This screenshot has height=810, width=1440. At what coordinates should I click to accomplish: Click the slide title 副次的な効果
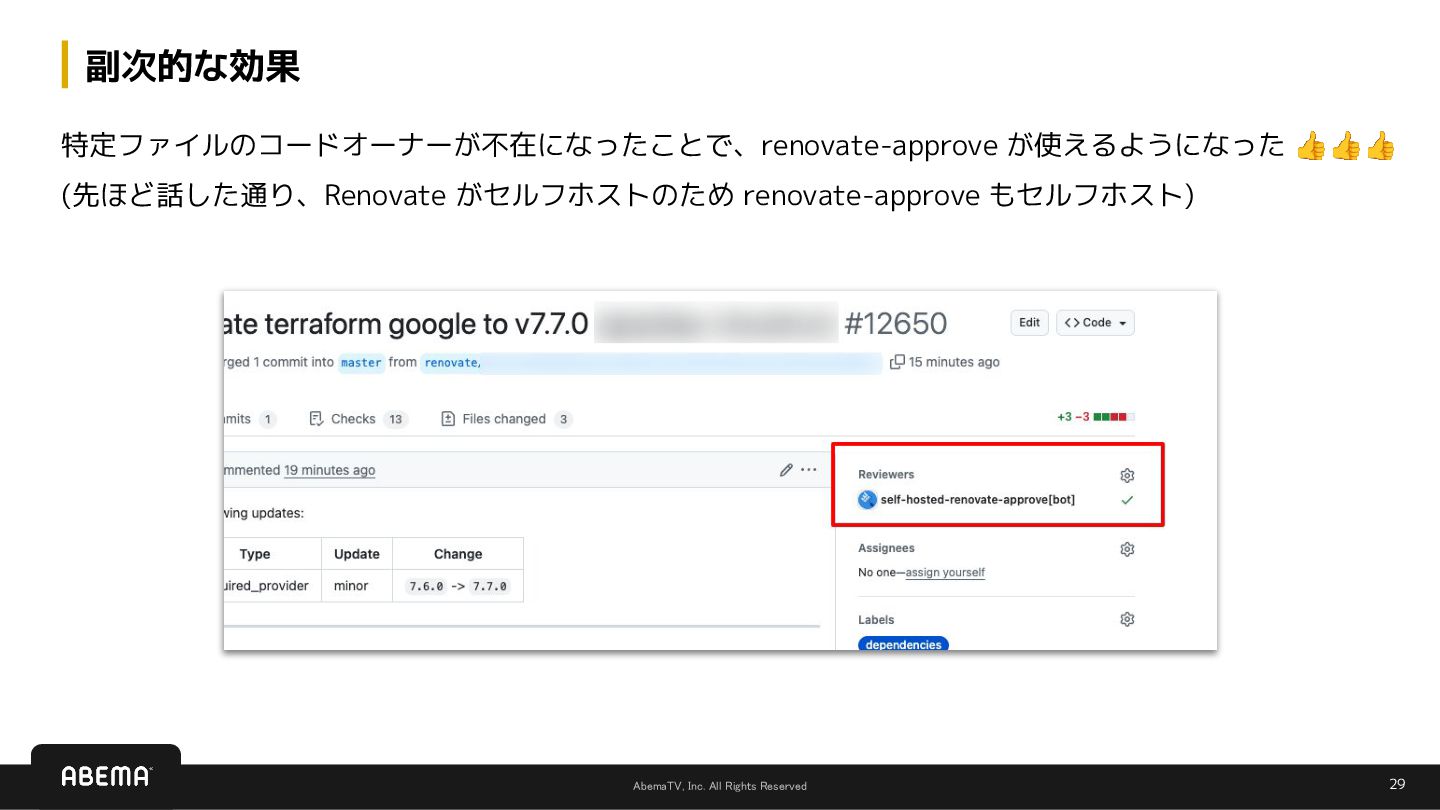[x=192, y=66]
